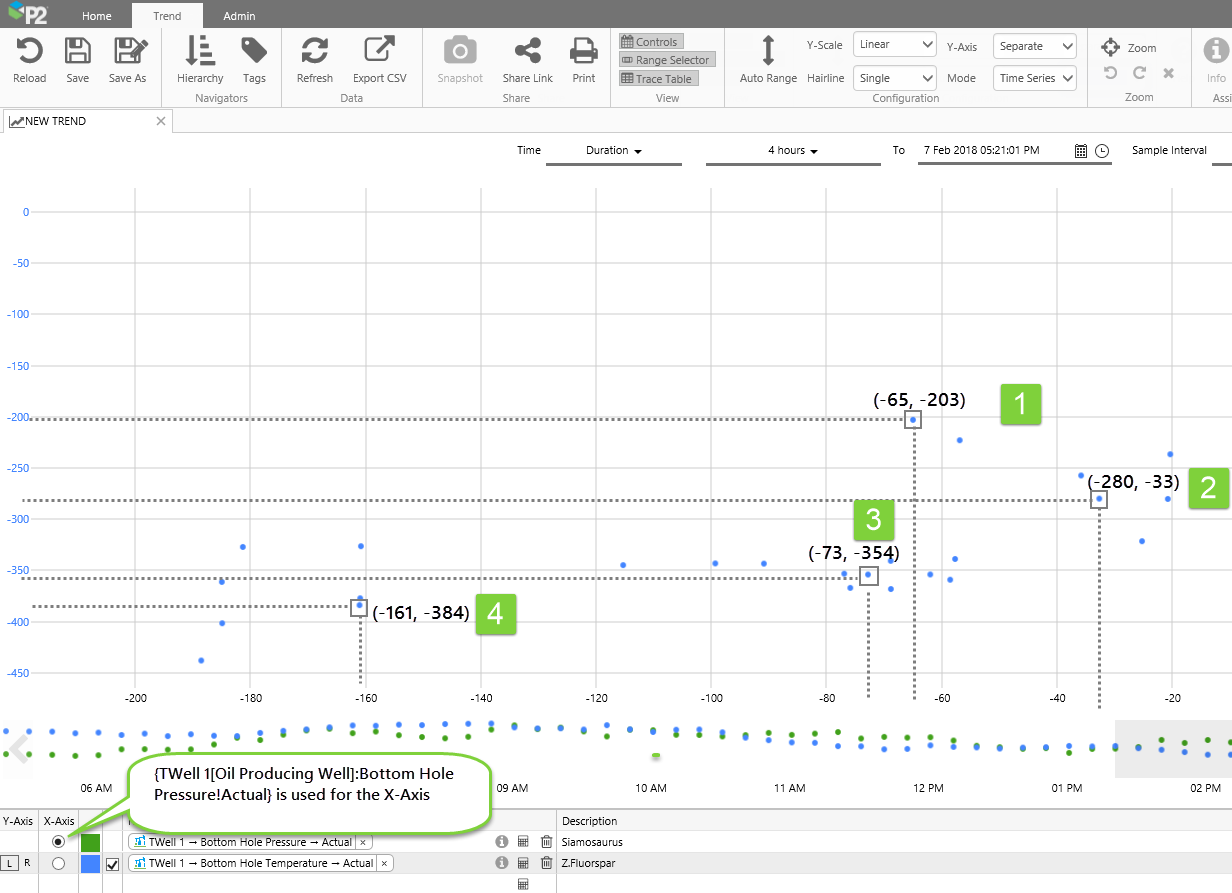The image size is (1232, 893).
Task: Print the trend using Print icon
Action: (x=584, y=52)
